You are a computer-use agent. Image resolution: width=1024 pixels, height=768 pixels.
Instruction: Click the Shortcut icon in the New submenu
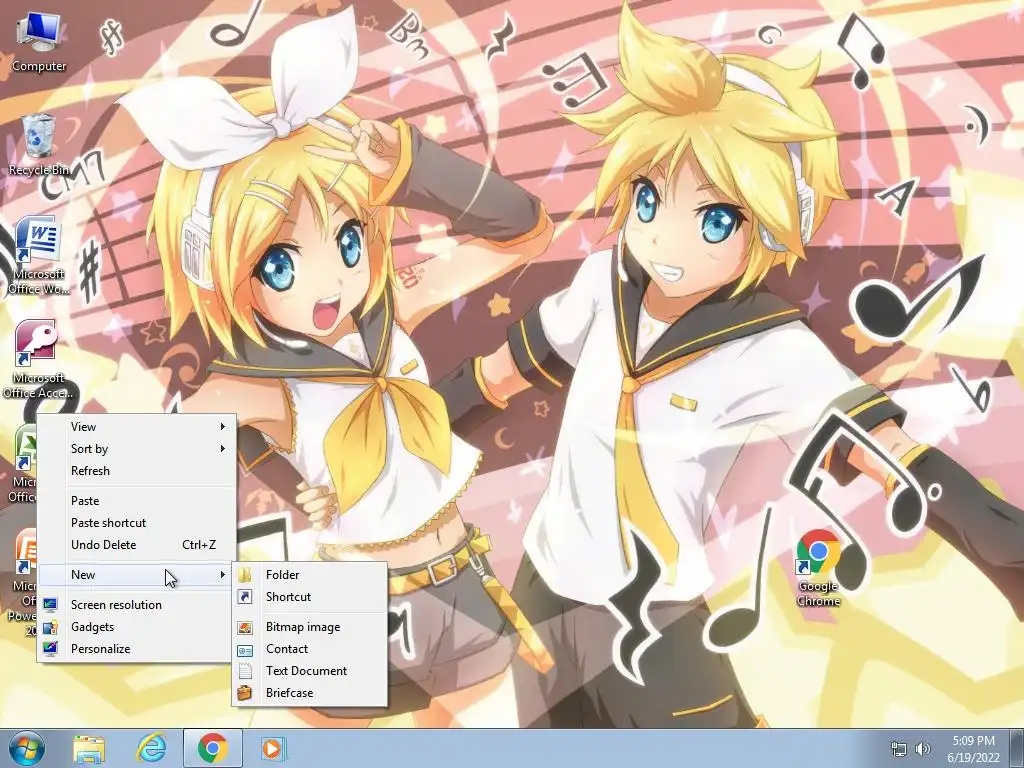(245, 597)
